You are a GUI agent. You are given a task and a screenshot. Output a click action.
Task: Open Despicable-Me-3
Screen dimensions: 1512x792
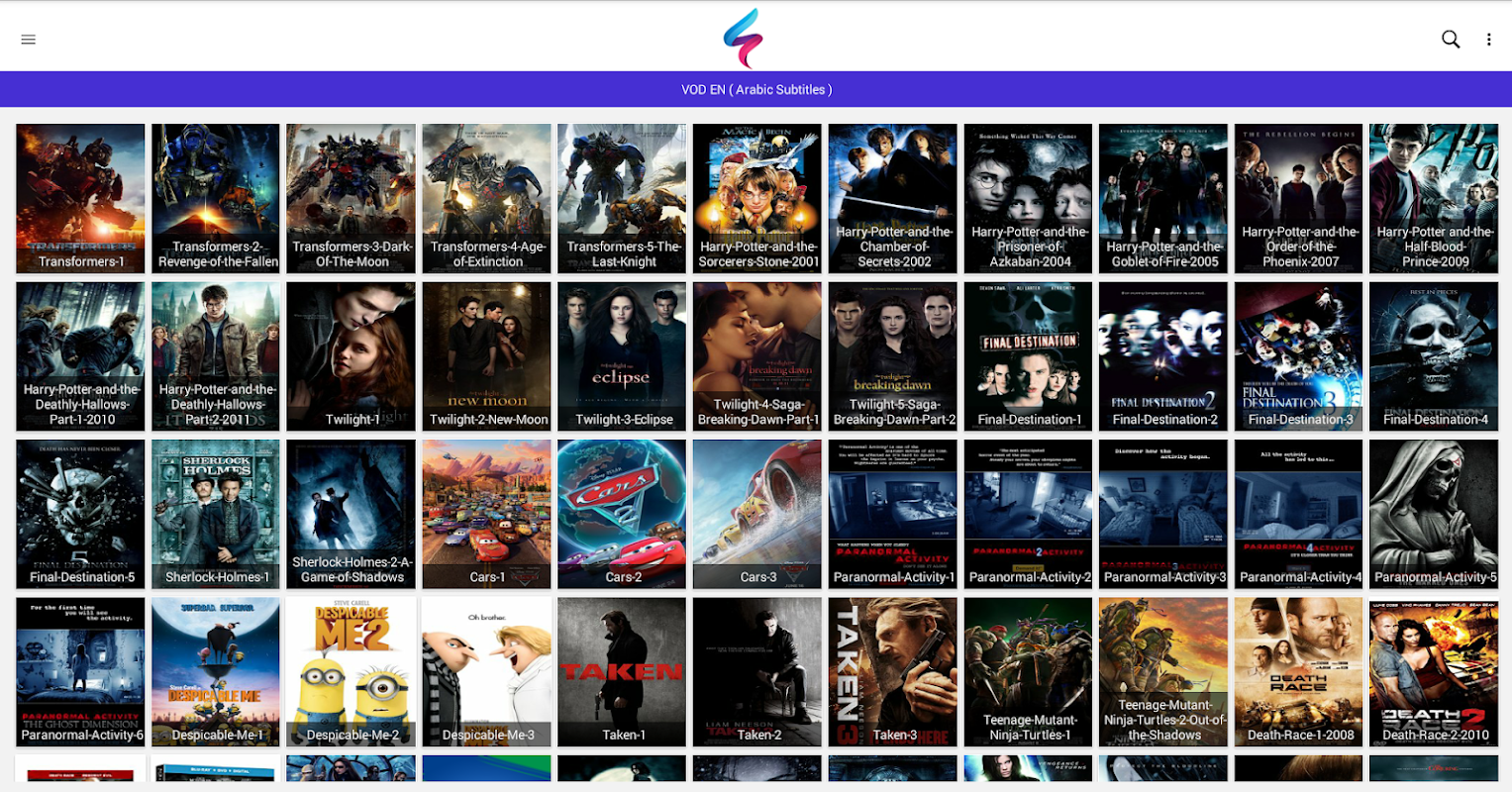pyautogui.click(x=486, y=671)
